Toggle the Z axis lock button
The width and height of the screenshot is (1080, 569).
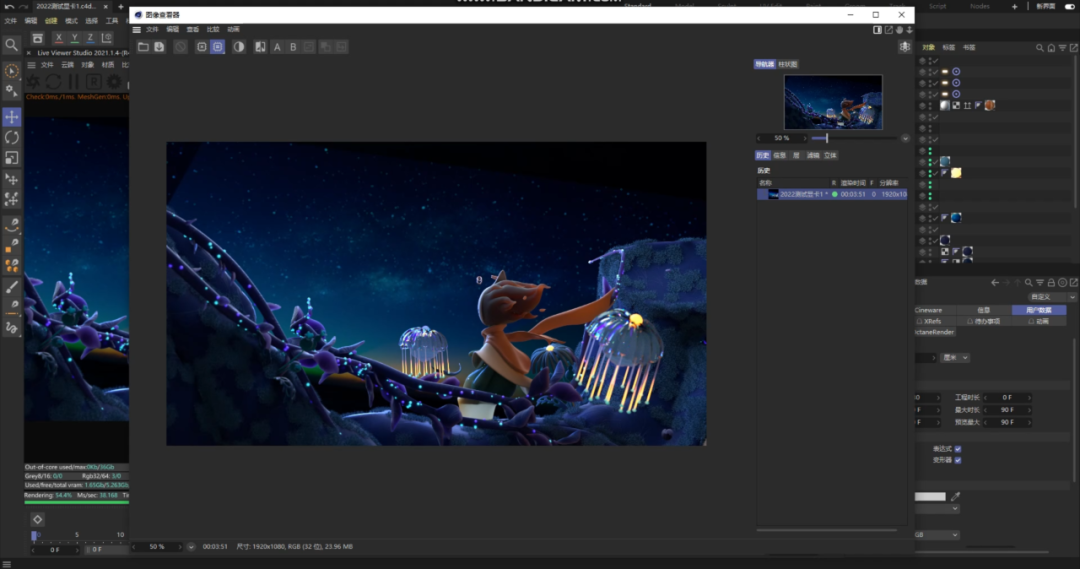click(90, 38)
